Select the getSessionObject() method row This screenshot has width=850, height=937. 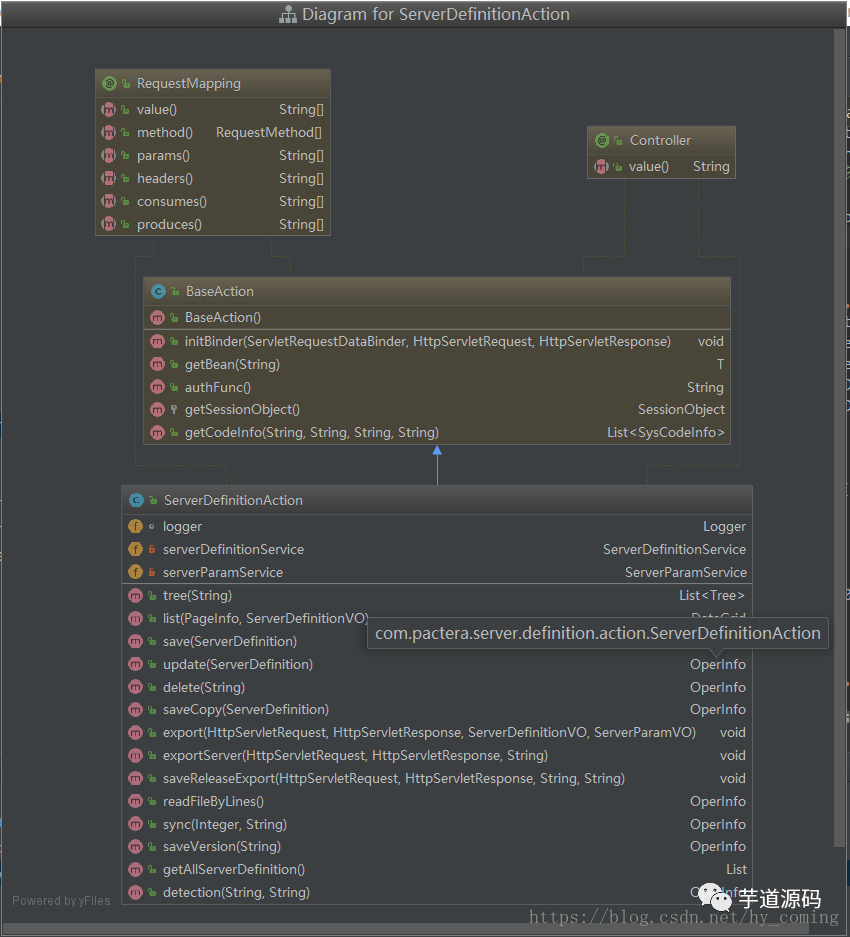coord(437,410)
